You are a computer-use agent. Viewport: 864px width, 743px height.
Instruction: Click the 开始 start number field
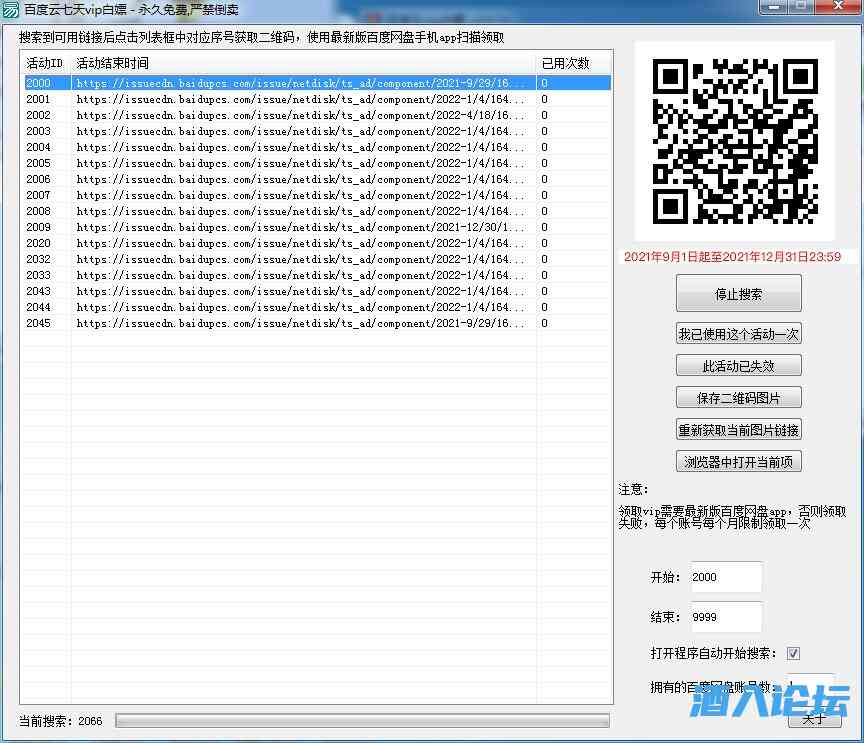(725, 577)
